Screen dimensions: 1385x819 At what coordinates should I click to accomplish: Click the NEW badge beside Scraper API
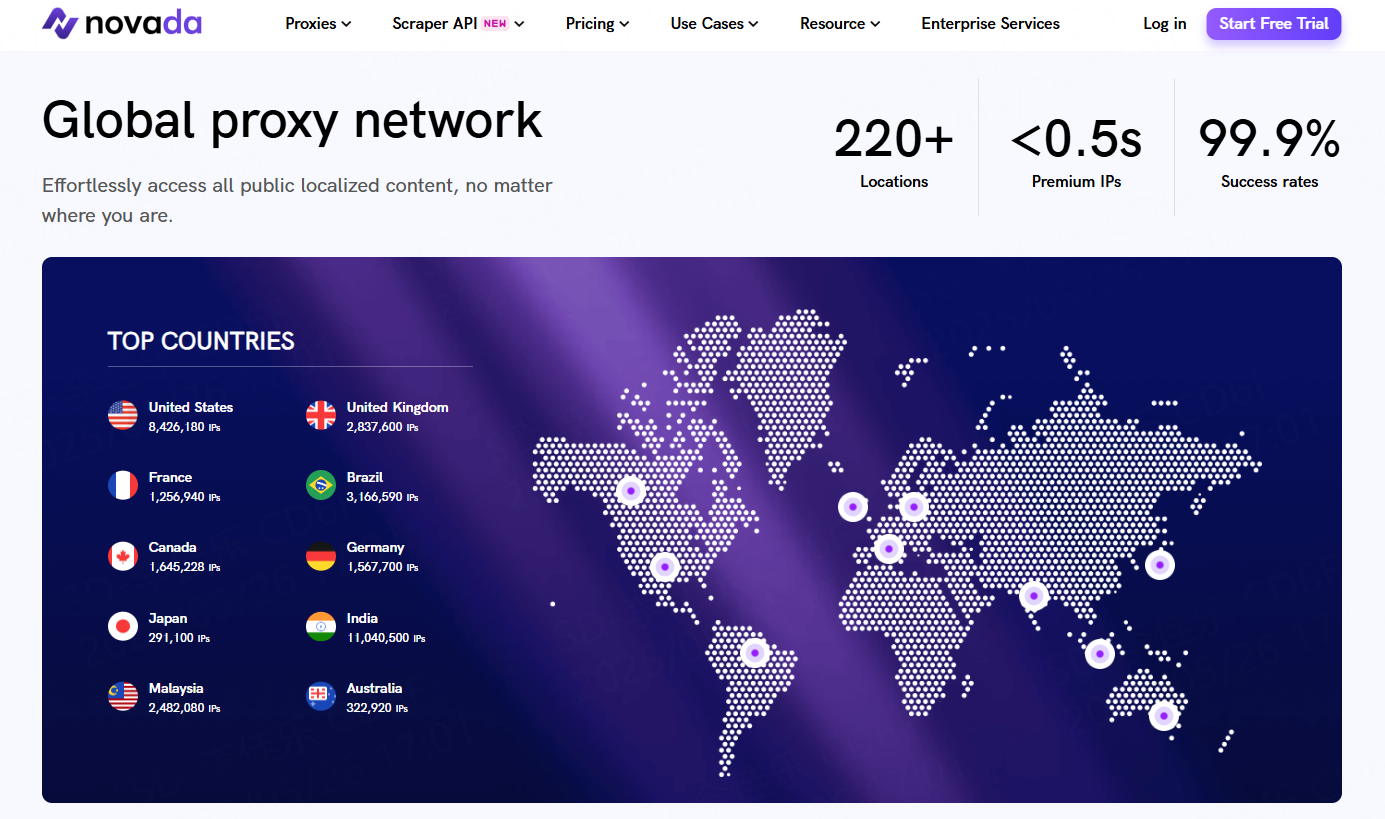[495, 23]
